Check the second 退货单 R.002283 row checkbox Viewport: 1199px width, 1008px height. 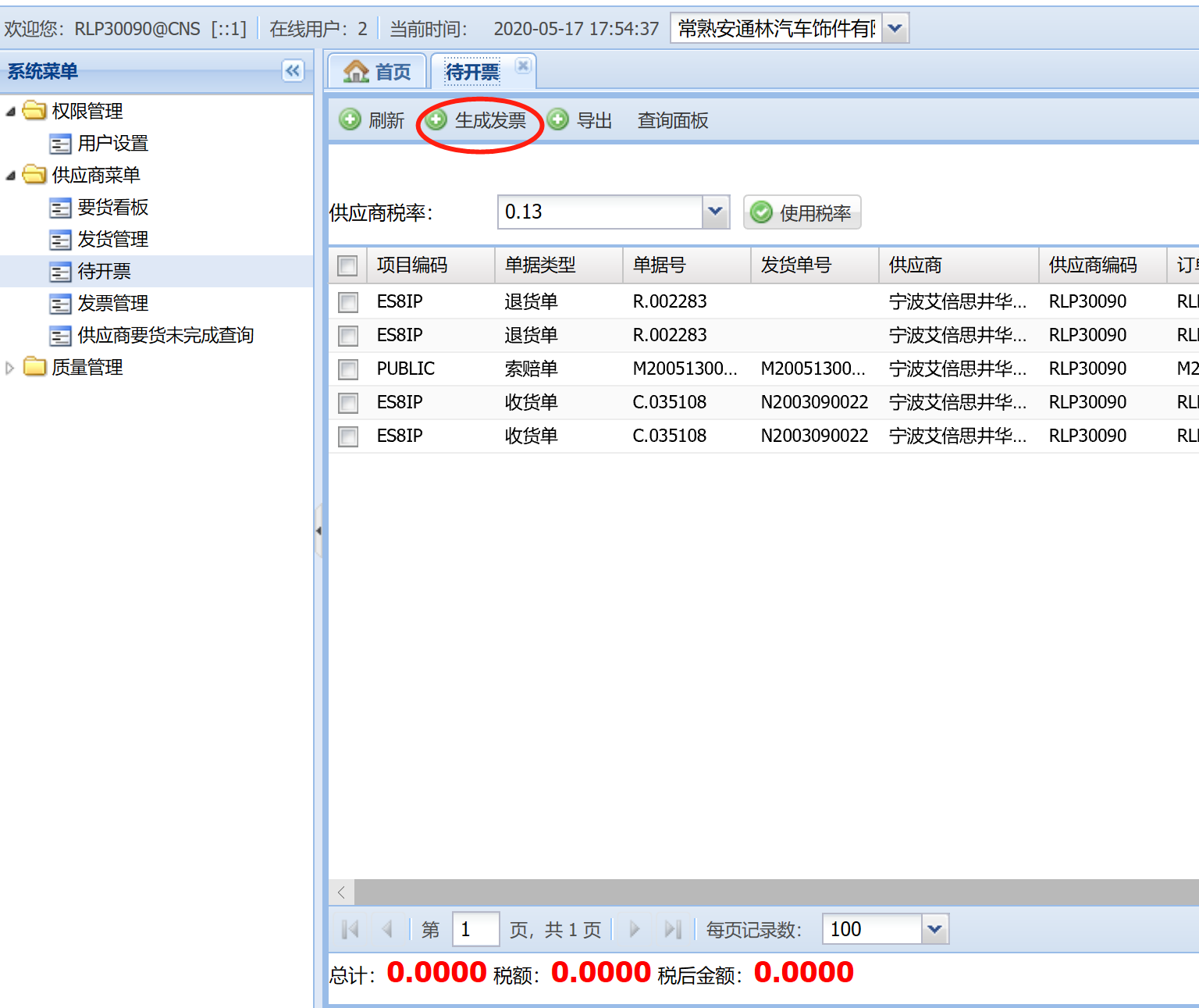(x=348, y=336)
